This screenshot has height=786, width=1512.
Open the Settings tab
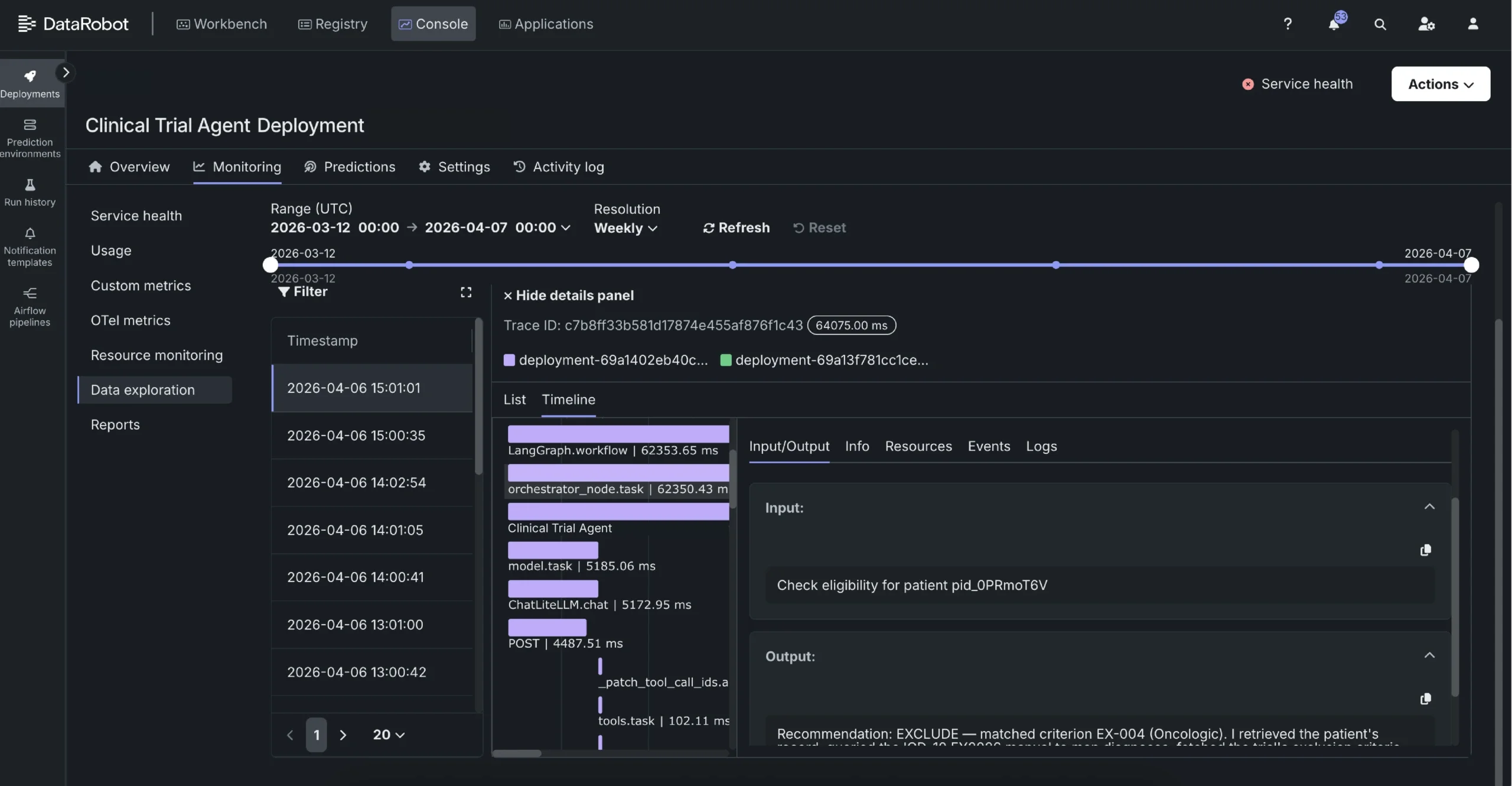[454, 167]
